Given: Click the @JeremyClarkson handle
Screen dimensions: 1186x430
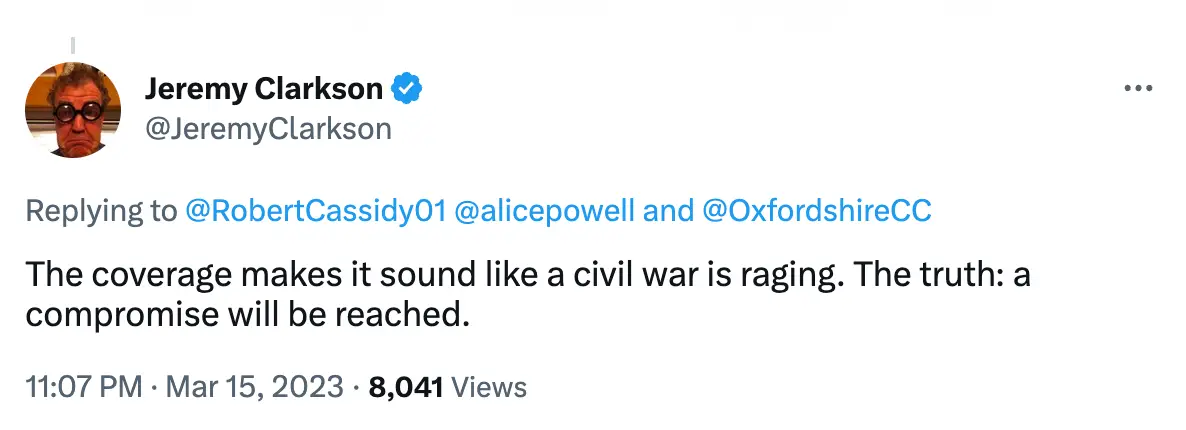Looking at the screenshot, I should click(268, 129).
